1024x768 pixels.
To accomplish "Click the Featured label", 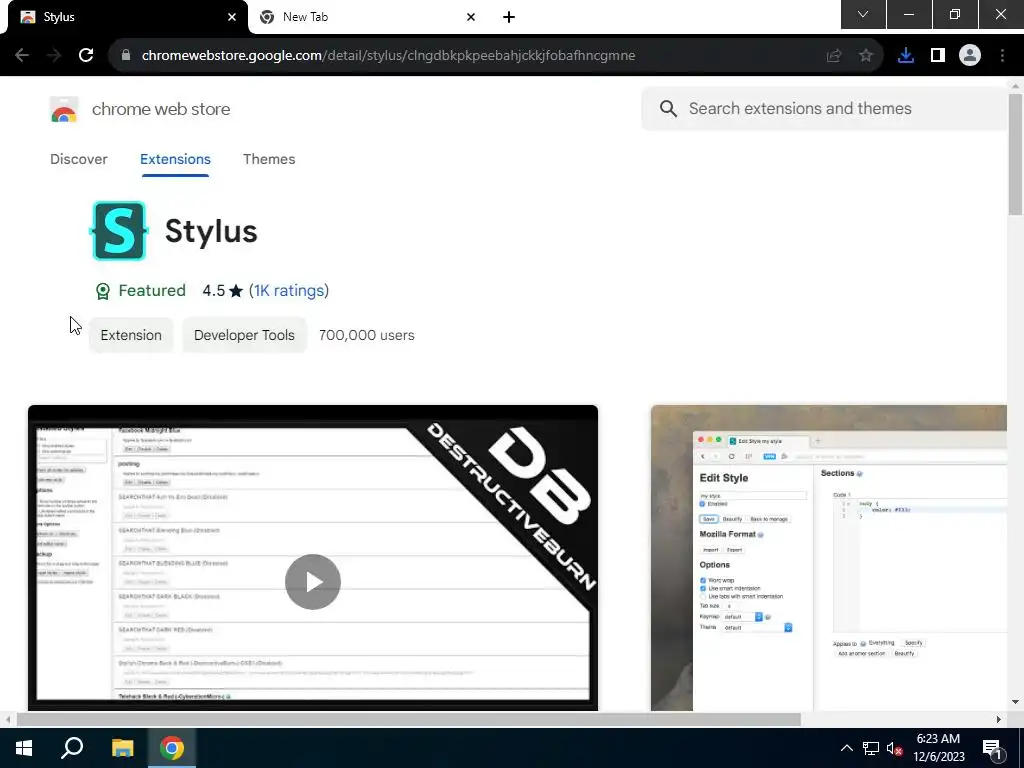I will 152,291.
